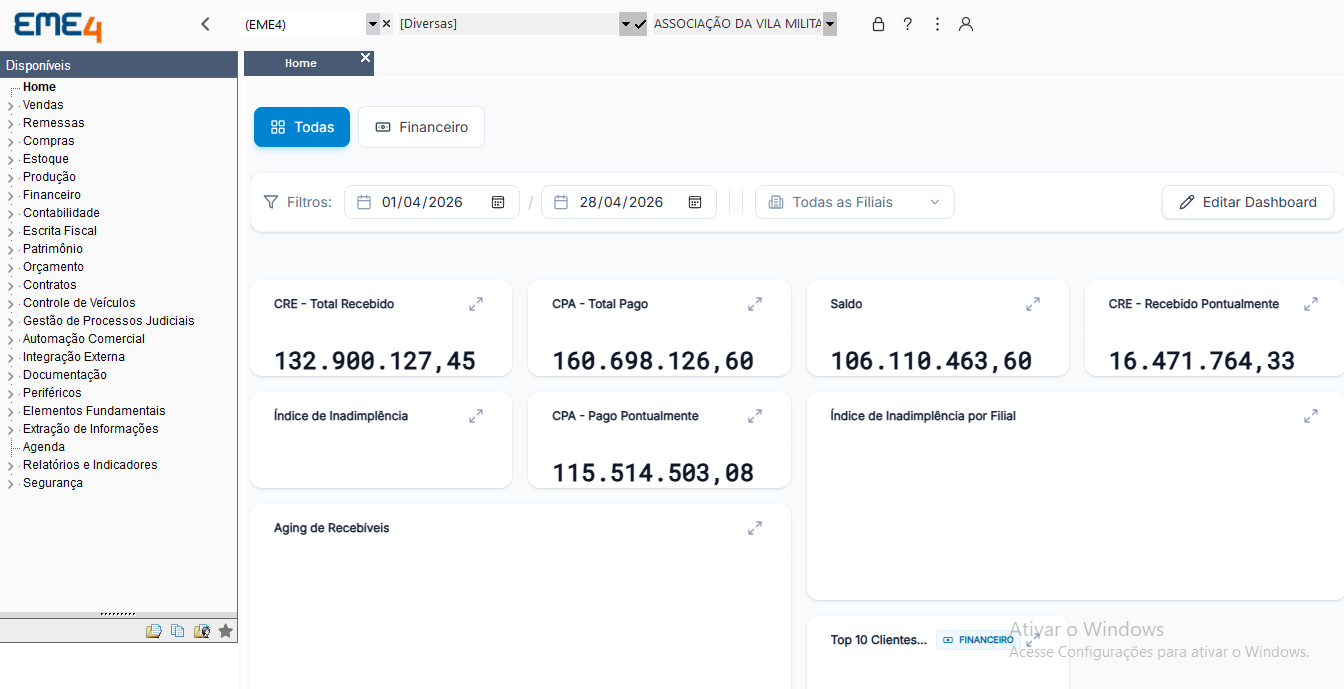Viewport: 1344px width, 689px height.
Task: Expand the Índice de Inadimplência por Filial card
Action: [x=1311, y=416]
